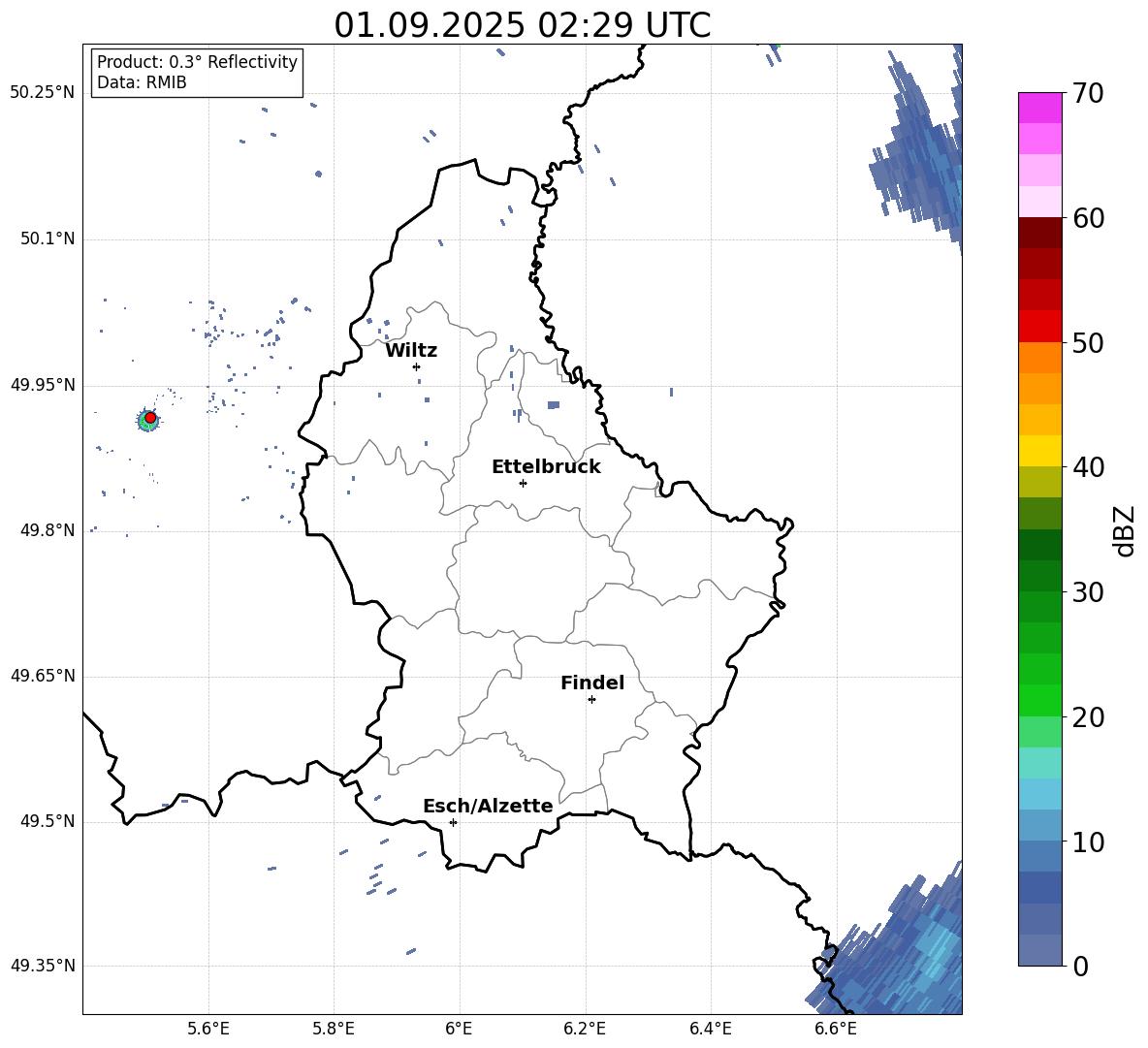Screen dimensions: 1148x1048
Task: Click the title '01.09.2025 02:29 UTC'
Action: coord(522,24)
